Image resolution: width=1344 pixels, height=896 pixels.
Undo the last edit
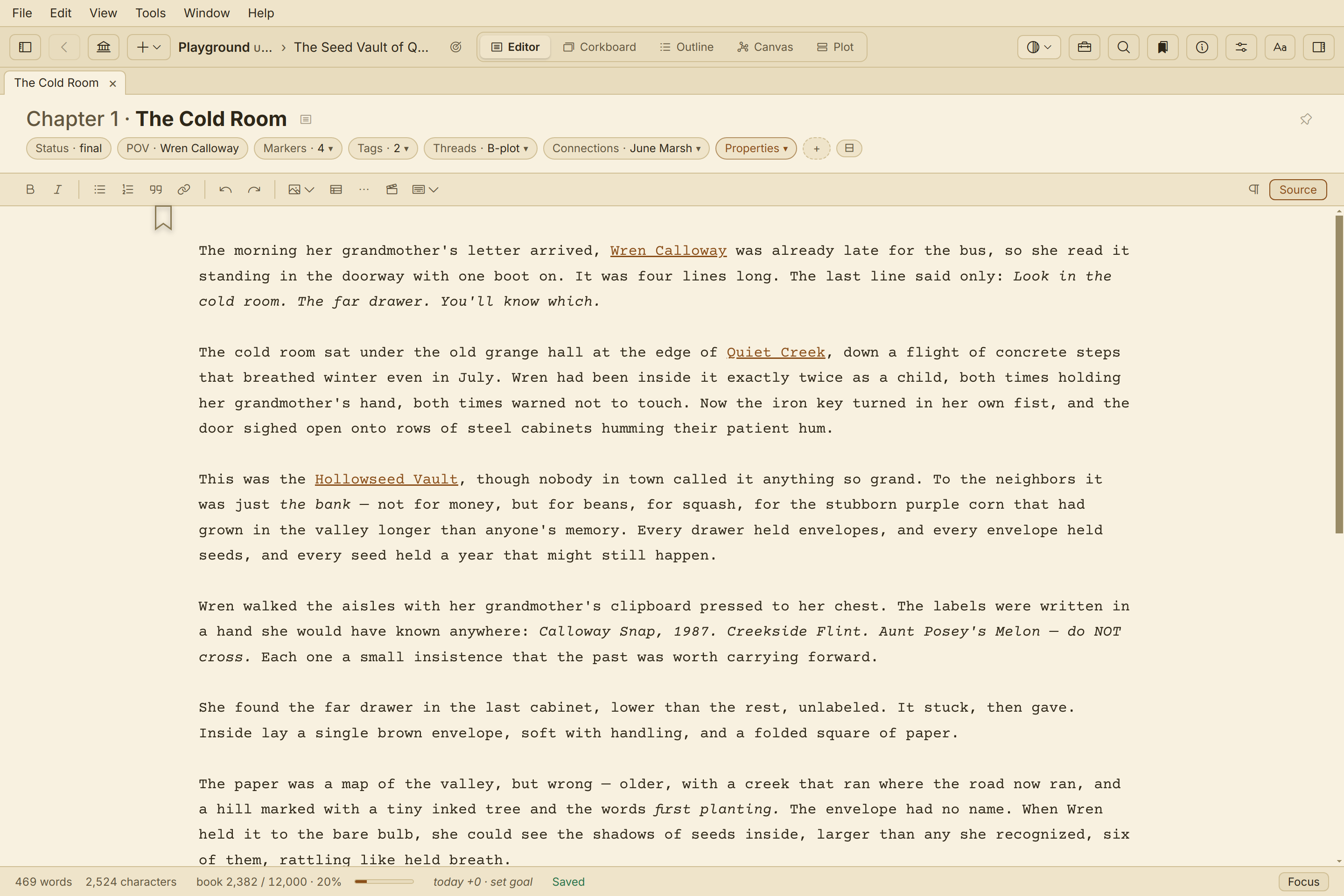click(226, 189)
